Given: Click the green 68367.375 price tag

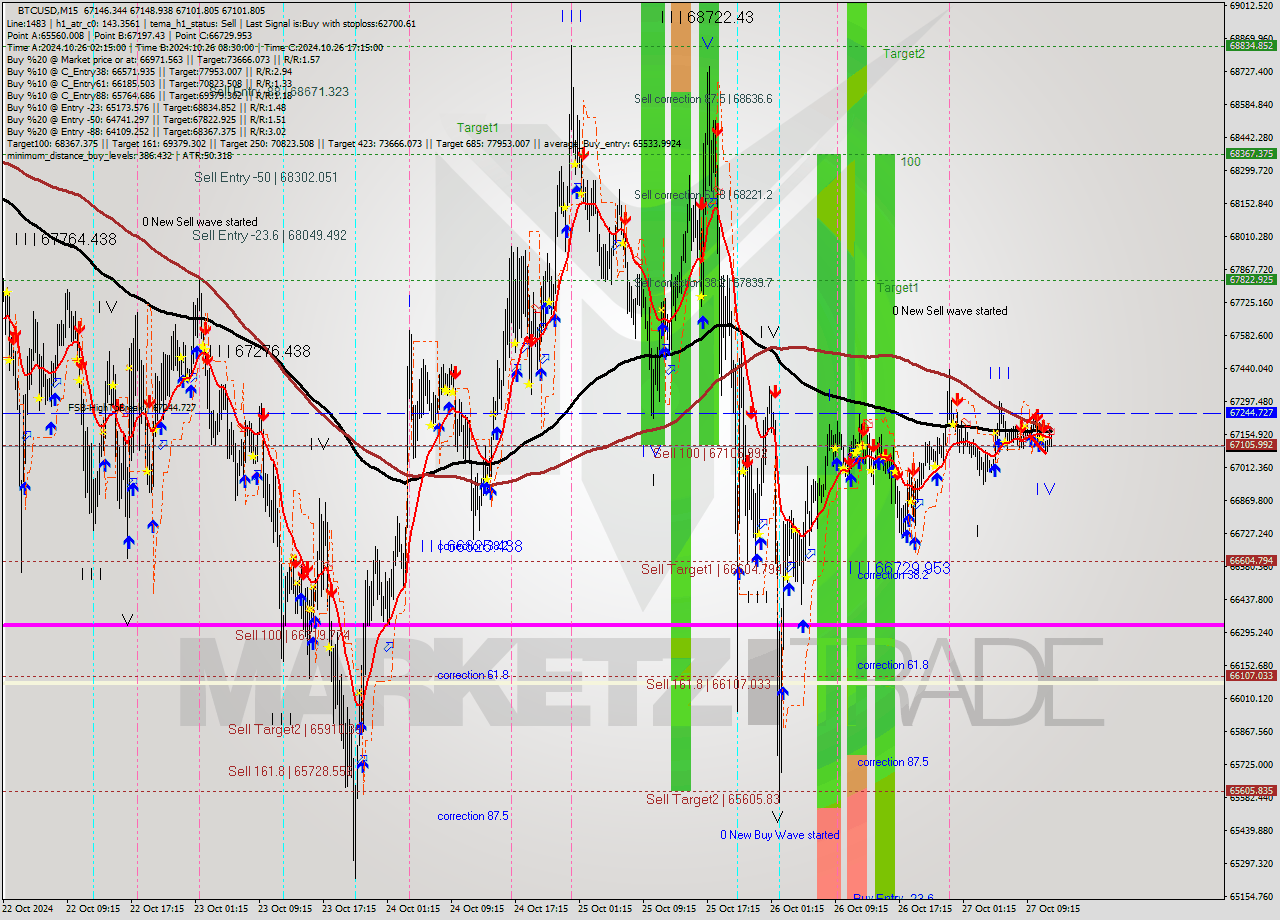Looking at the screenshot, I should pyautogui.click(x=1251, y=154).
